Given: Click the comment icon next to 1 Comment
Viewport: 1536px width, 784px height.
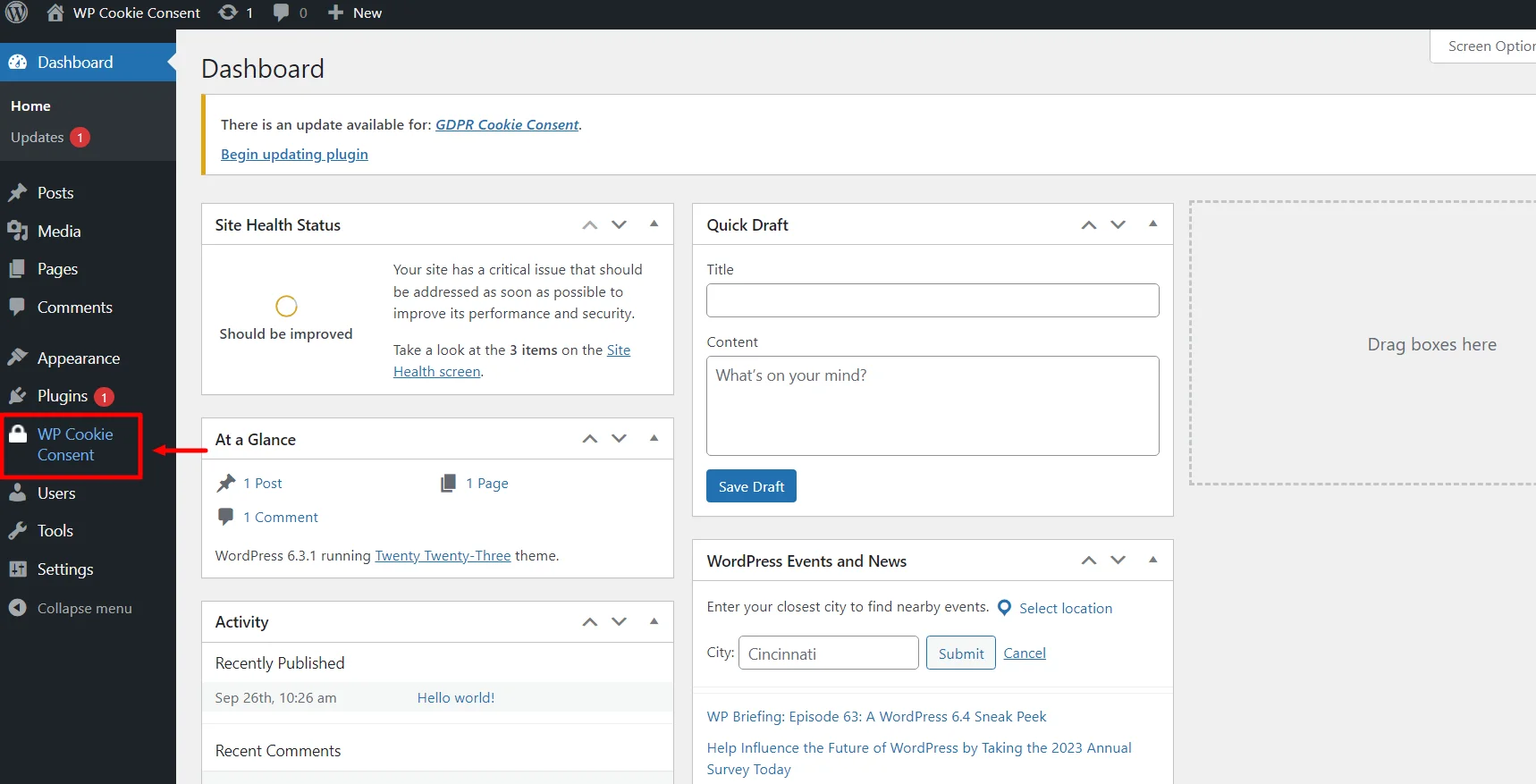Looking at the screenshot, I should (225, 516).
